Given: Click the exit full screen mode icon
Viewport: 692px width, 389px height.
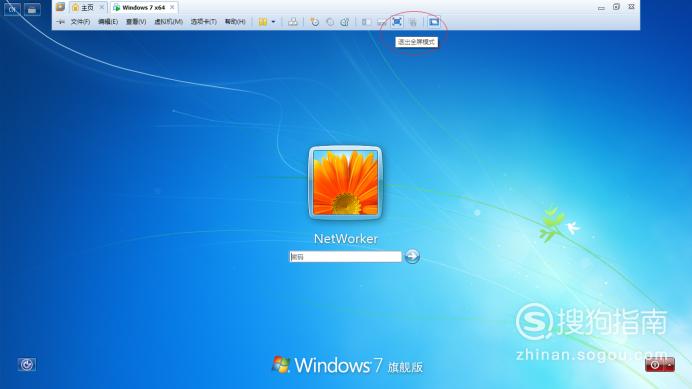Looking at the screenshot, I should pyautogui.click(x=397, y=22).
